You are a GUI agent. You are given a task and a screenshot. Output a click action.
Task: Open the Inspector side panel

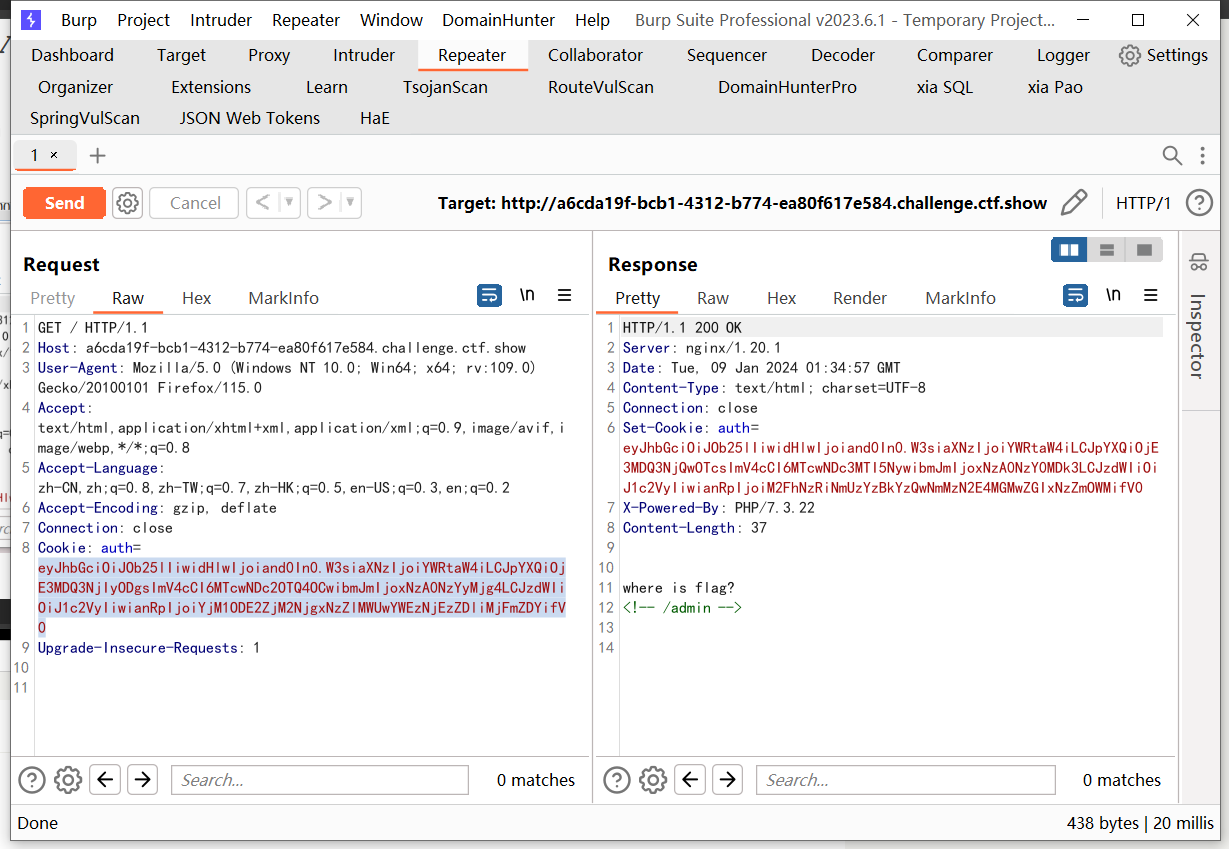(1197, 335)
